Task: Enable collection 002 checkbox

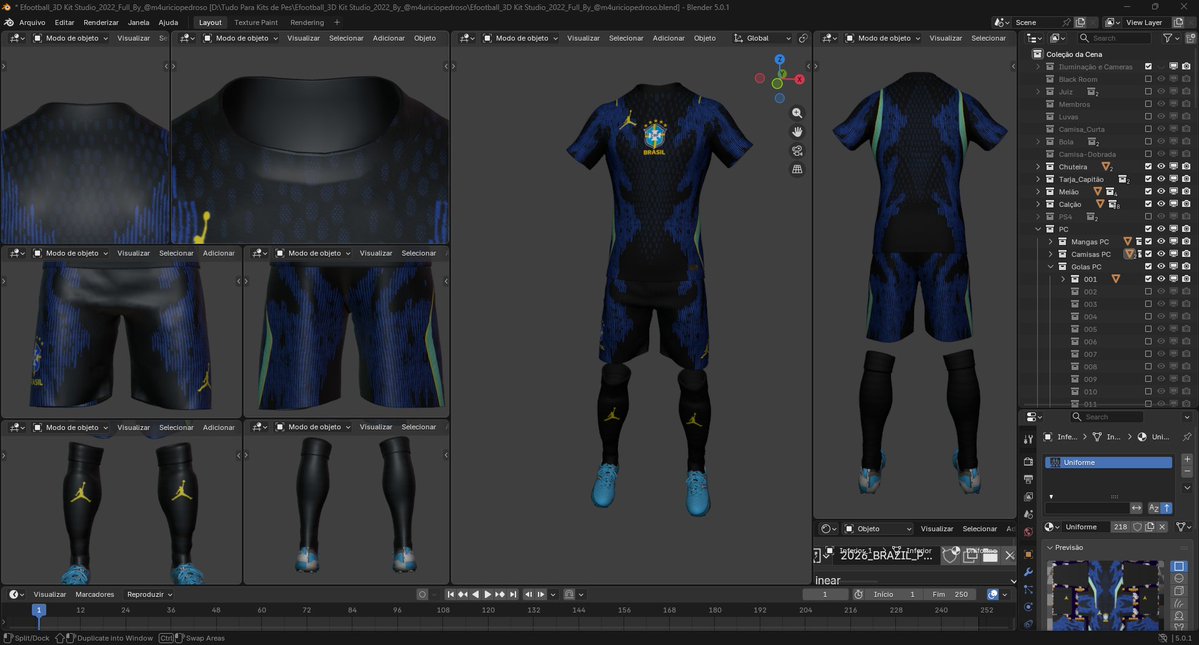Action: click(1148, 291)
